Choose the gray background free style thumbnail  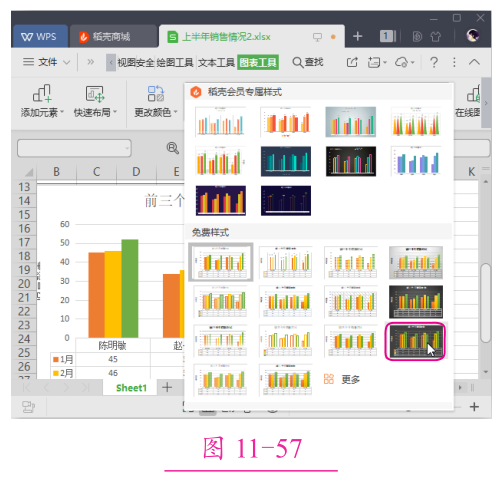coord(416,262)
